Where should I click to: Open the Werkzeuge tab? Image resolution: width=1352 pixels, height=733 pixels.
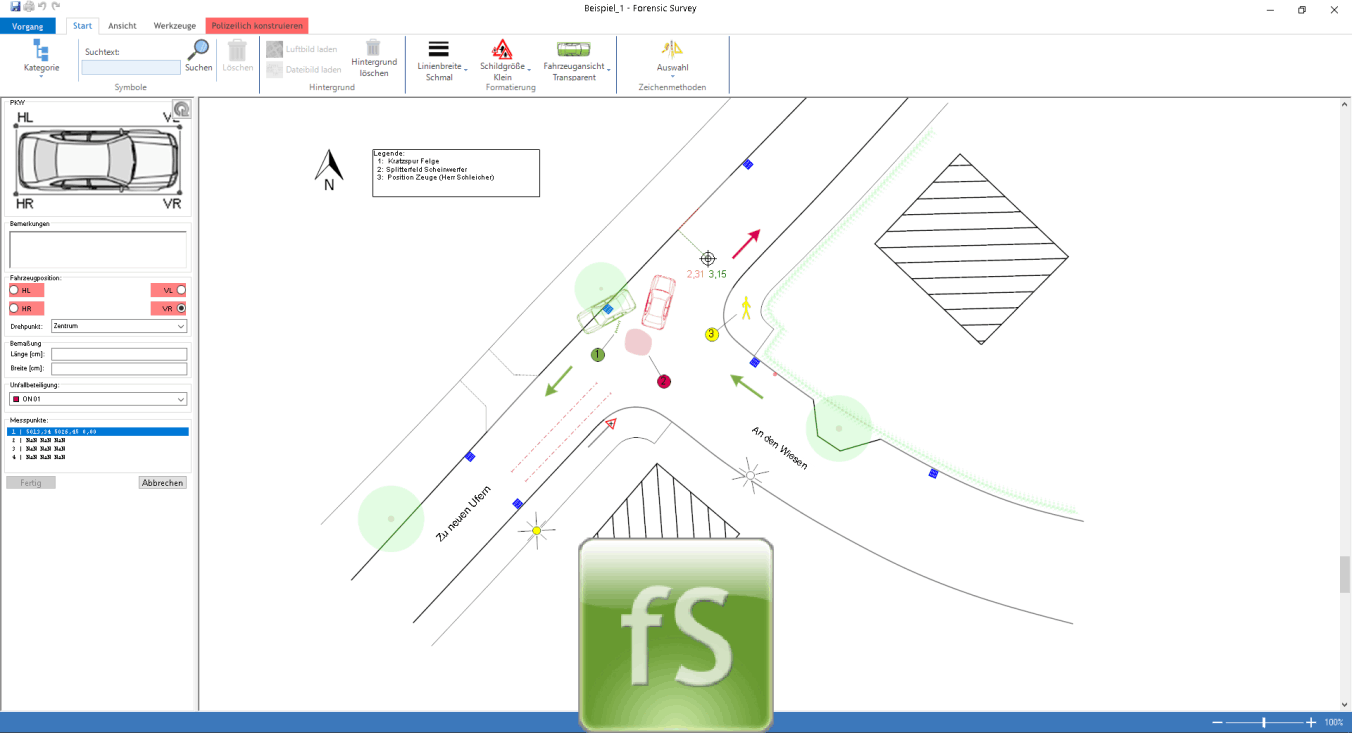(x=174, y=26)
